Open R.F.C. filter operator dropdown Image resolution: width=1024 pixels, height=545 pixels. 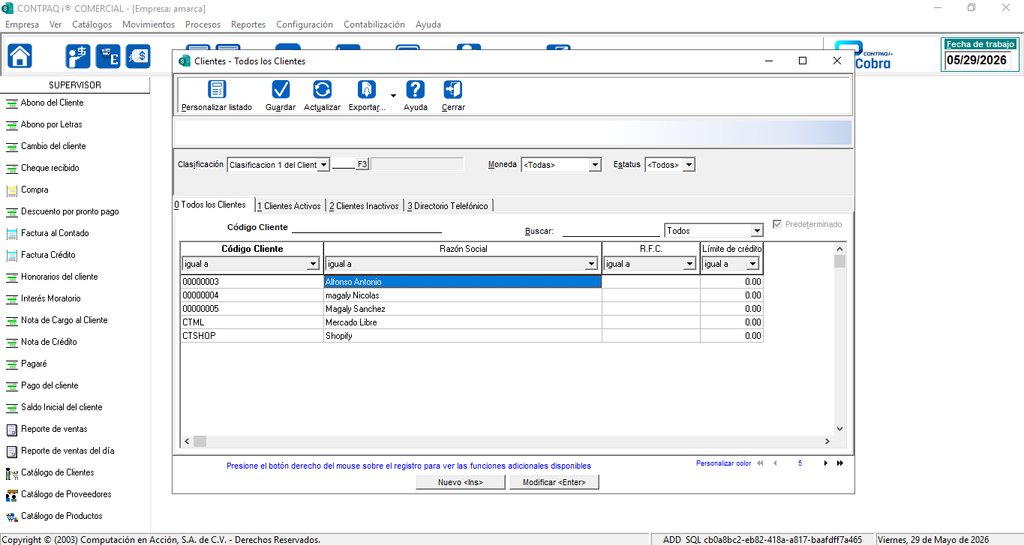689,264
